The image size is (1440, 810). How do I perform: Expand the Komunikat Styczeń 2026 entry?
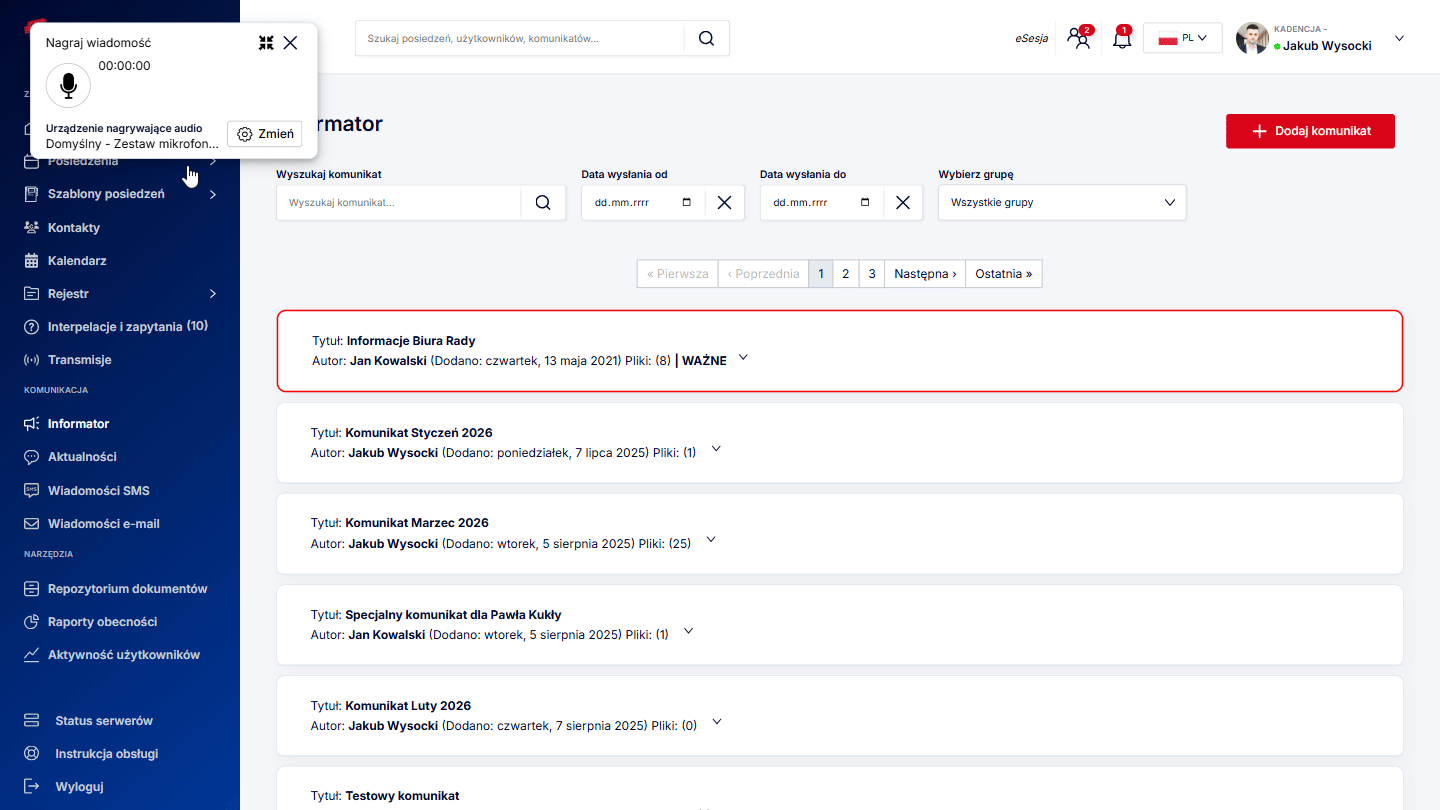coord(716,450)
